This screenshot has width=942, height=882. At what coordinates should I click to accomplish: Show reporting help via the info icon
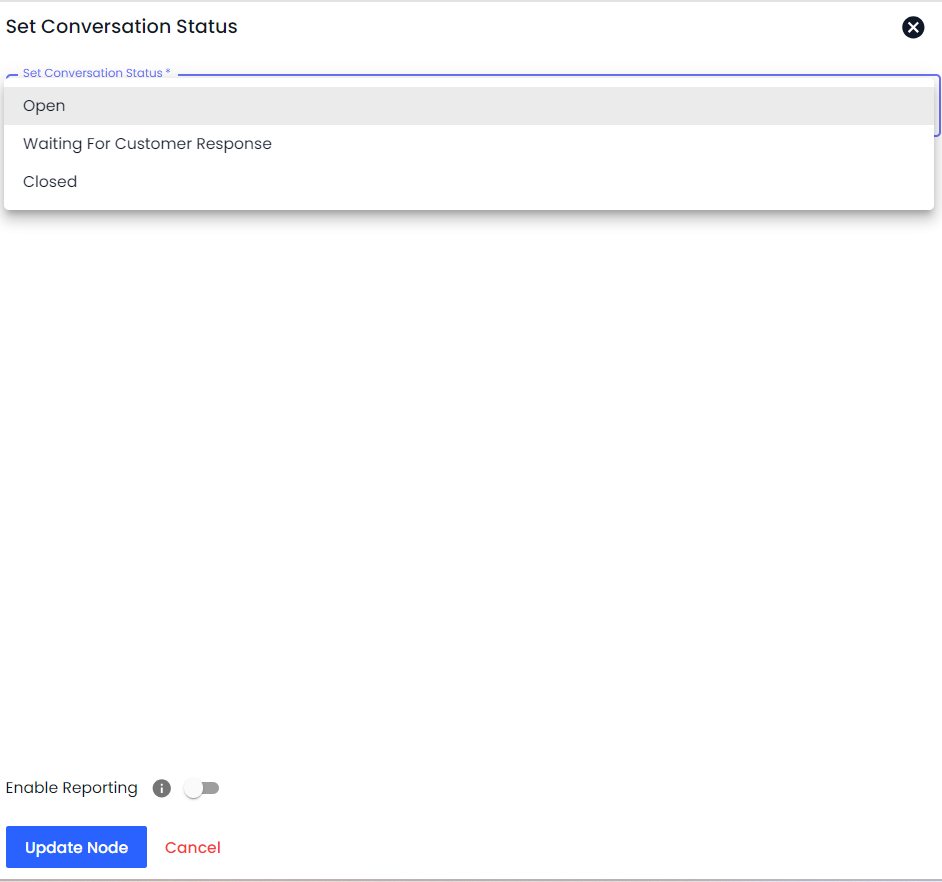click(x=162, y=788)
